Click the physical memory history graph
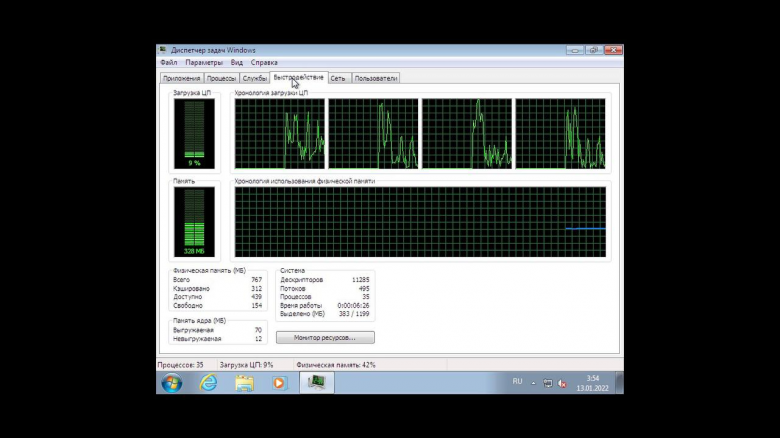This screenshot has width=780, height=438. tap(420, 222)
